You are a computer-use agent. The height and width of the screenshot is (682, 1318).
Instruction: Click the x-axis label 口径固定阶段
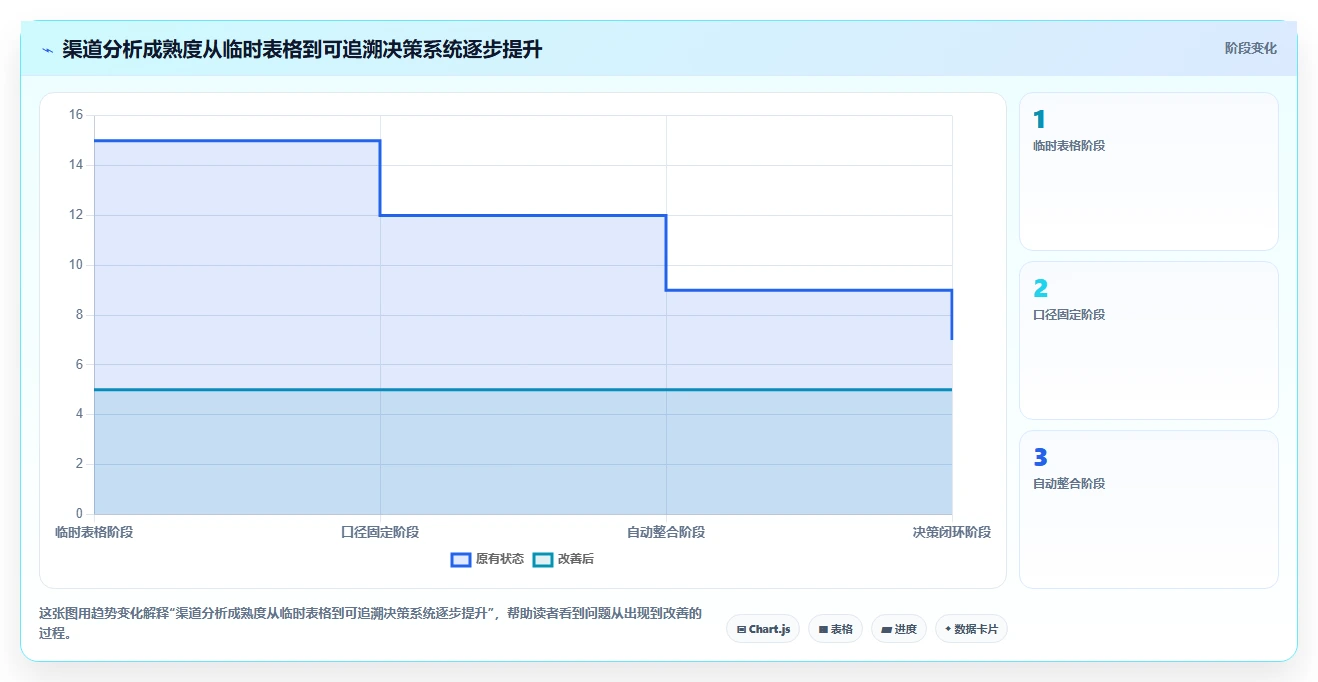point(380,532)
